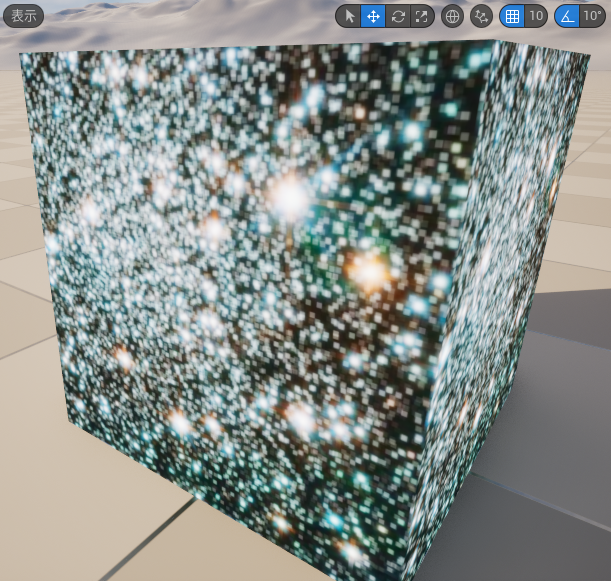The width and height of the screenshot is (611, 581).
Task: Open rotation snap value 10° dropdown
Action: (x=592, y=16)
